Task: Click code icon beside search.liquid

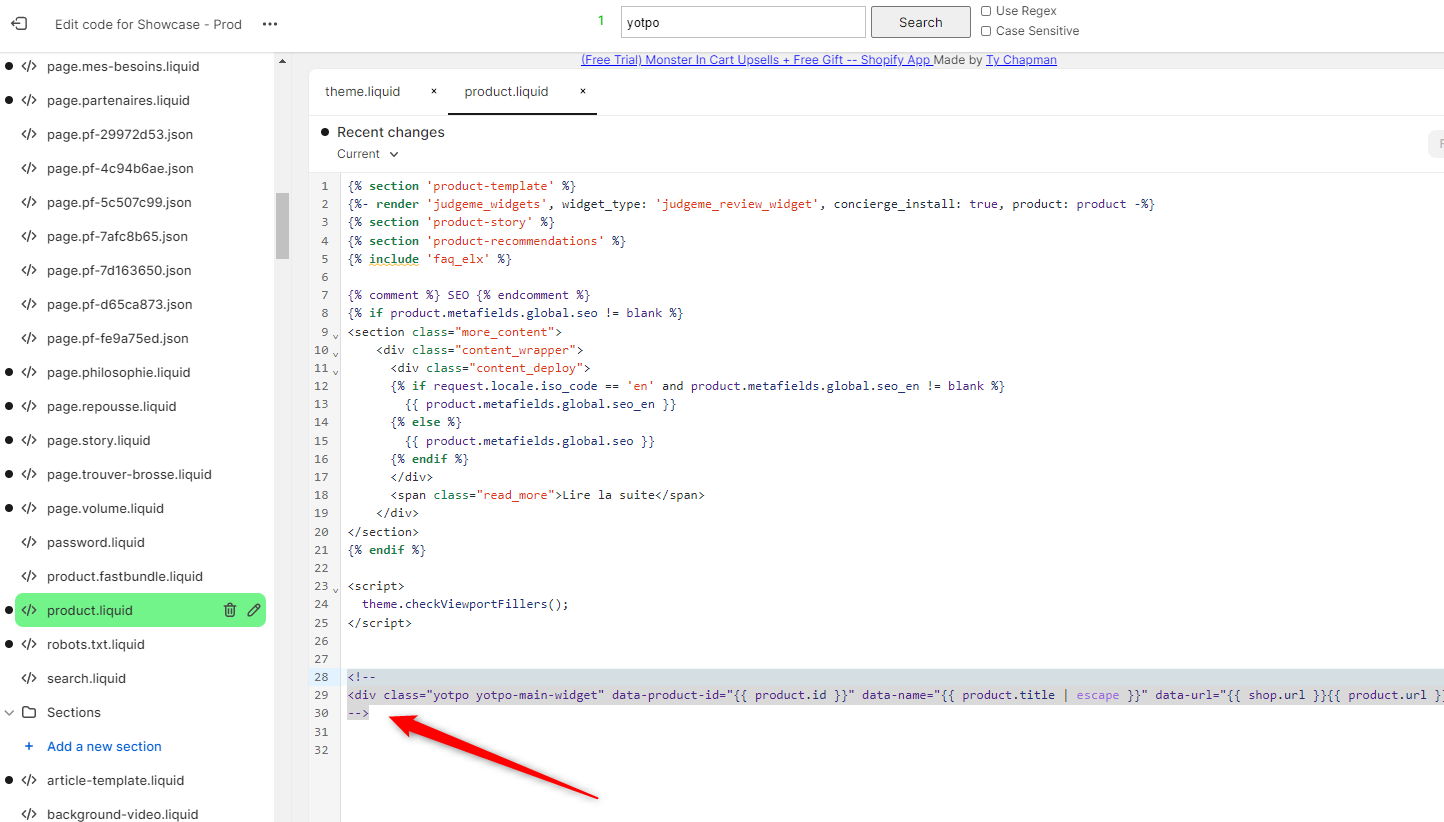Action: tap(29, 678)
